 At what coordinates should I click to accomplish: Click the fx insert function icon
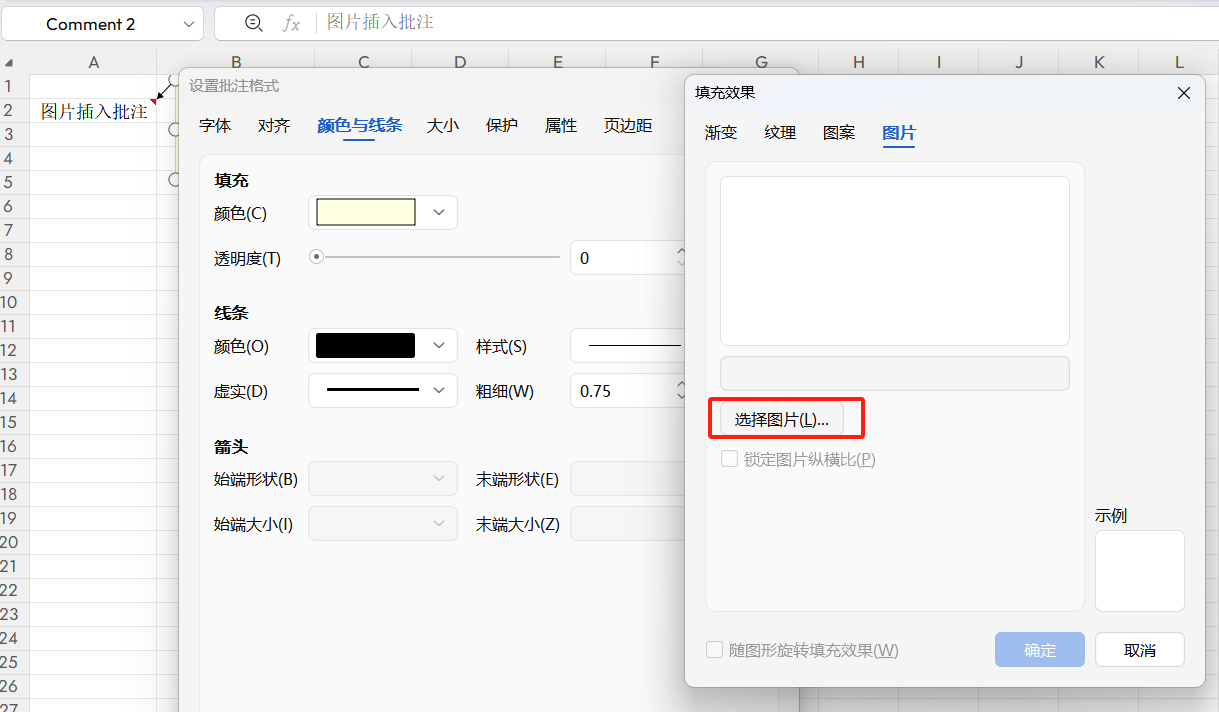click(x=291, y=23)
